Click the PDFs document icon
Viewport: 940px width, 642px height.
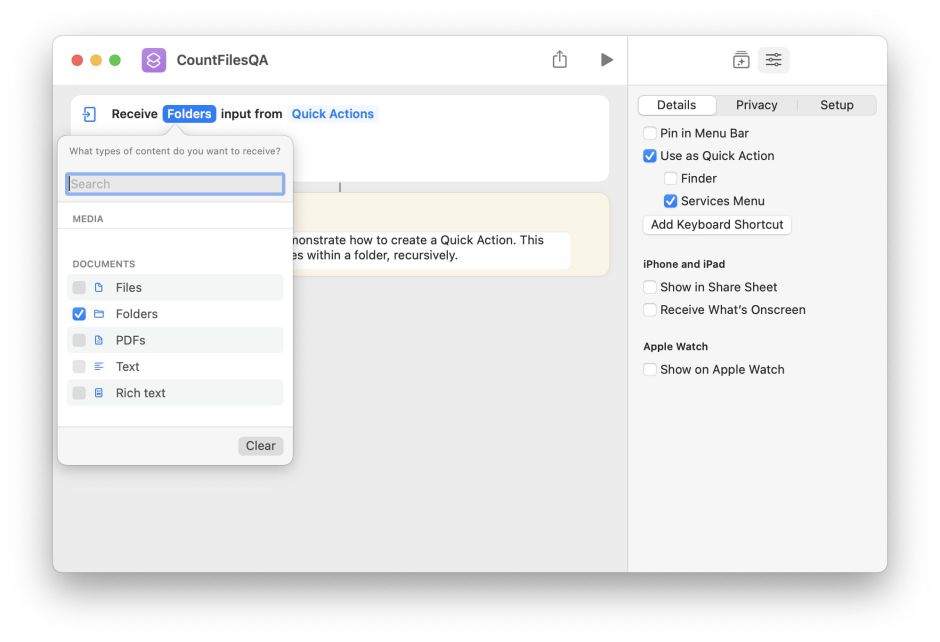99,340
